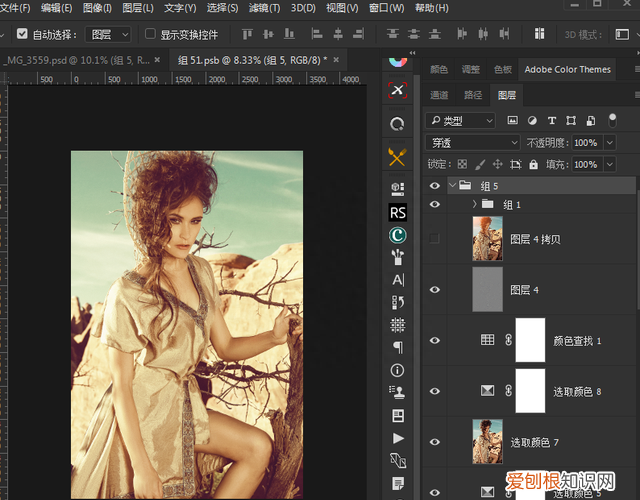Open the Character panel icon
Screen dimensions: 640x500
(397, 279)
